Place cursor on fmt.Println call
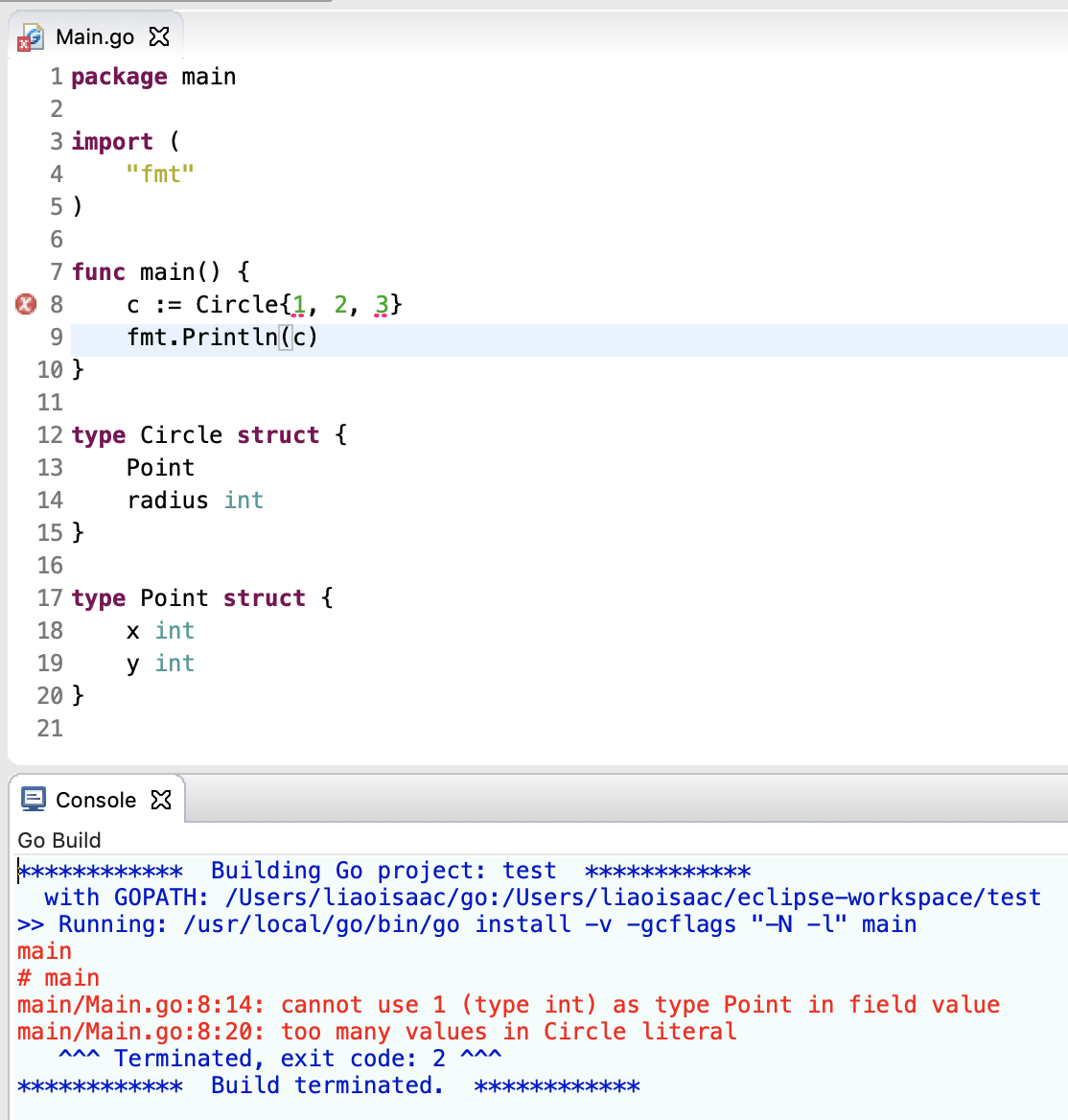Viewport: 1068px width, 1120px height. tap(221, 338)
